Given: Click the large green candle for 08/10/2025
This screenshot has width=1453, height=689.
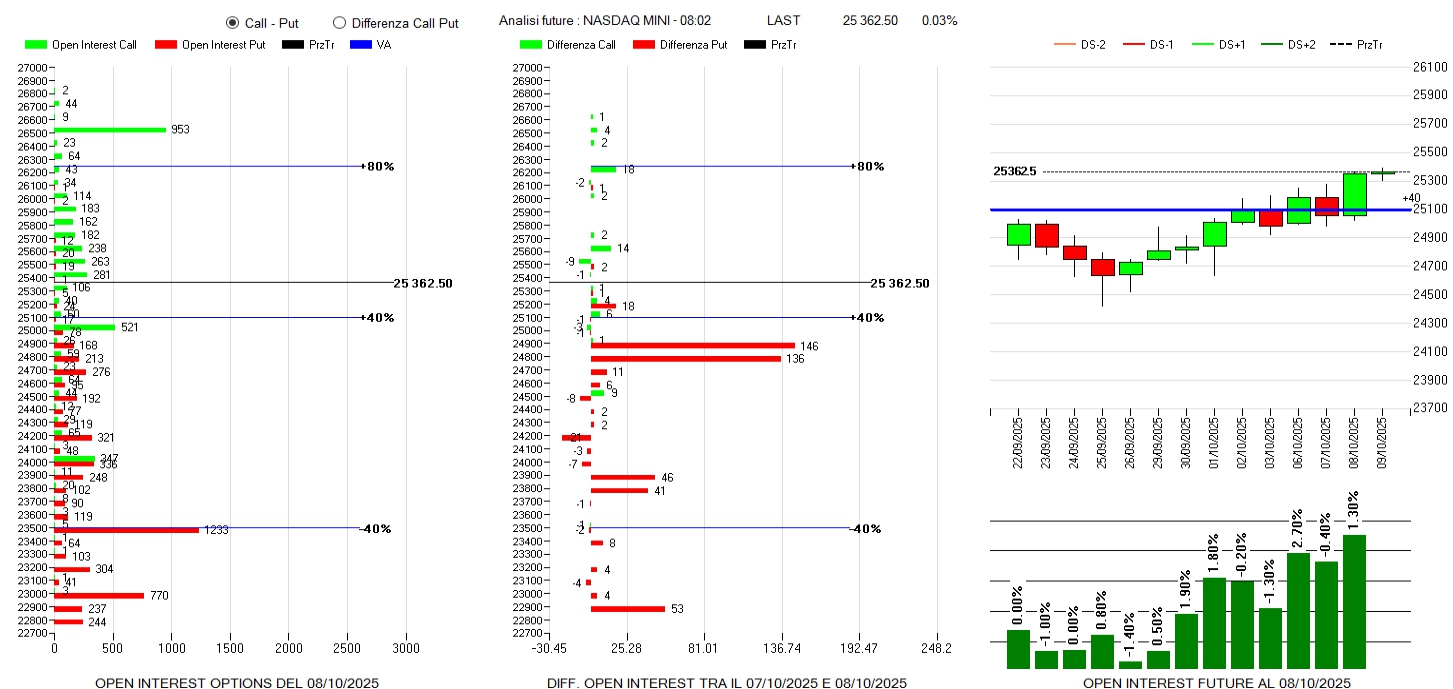Looking at the screenshot, I should (1355, 195).
